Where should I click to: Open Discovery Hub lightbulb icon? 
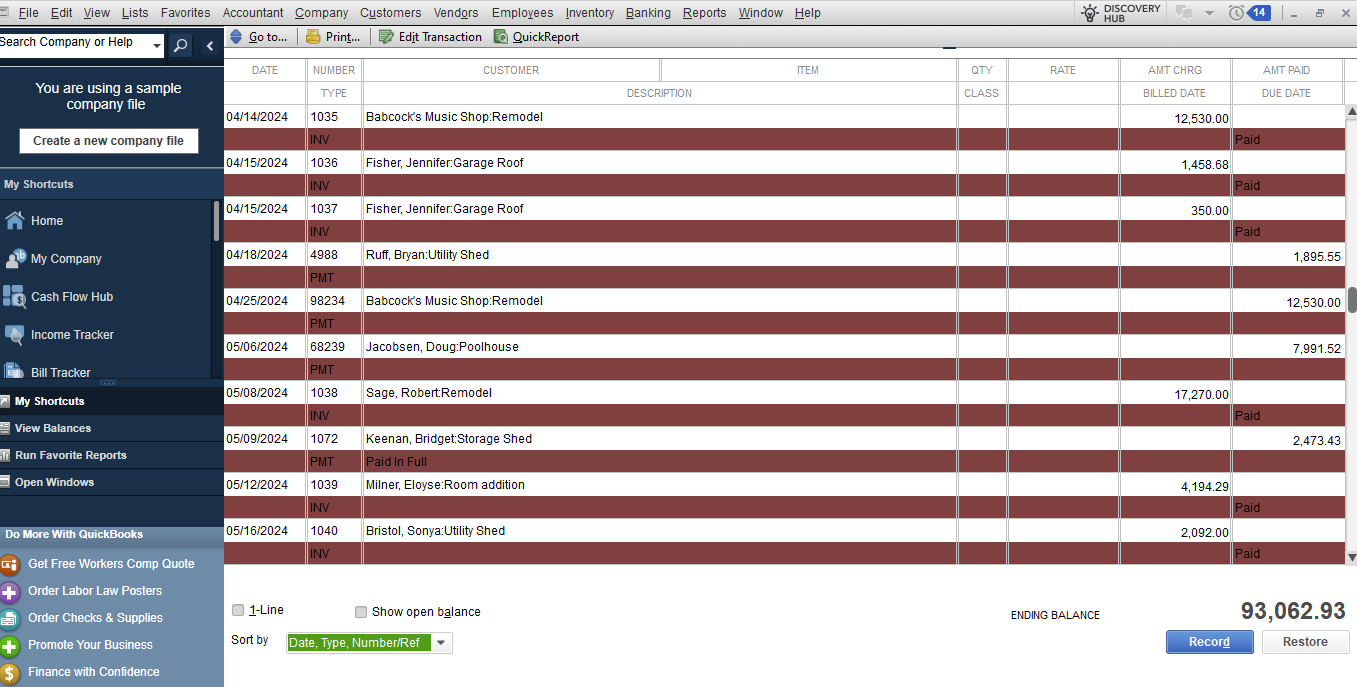click(x=1090, y=13)
